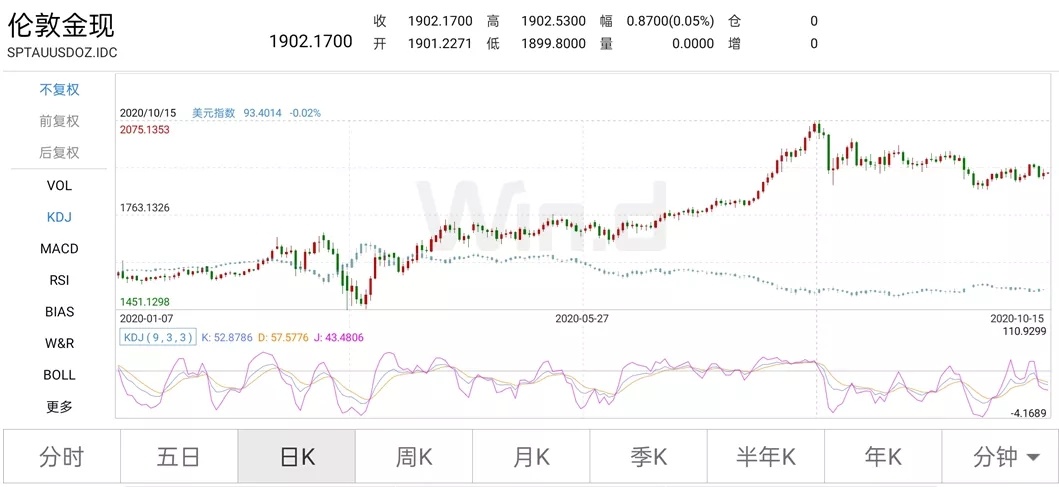
Task: Select the KDJ indicator
Action: (59, 217)
